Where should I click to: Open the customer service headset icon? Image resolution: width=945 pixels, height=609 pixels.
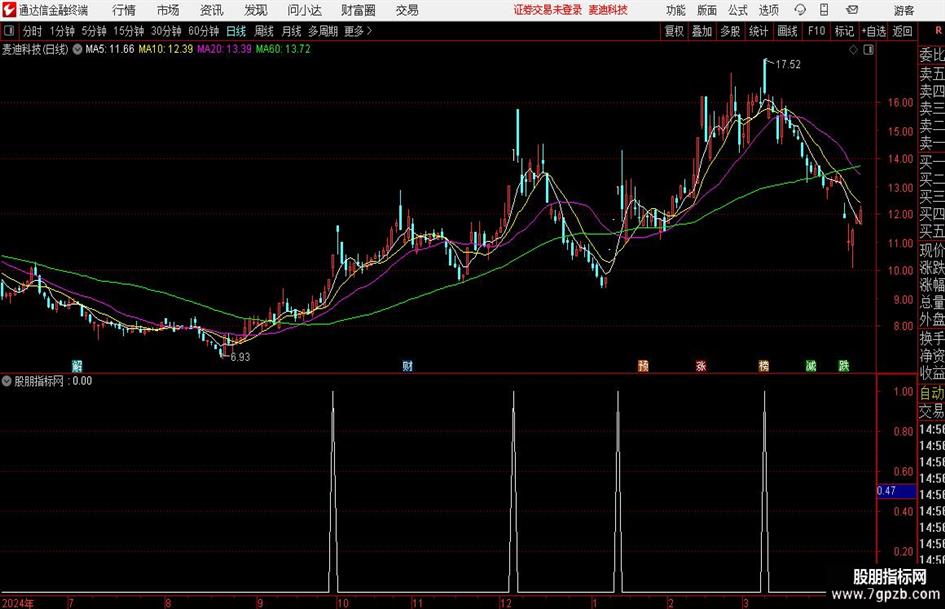pos(800,10)
